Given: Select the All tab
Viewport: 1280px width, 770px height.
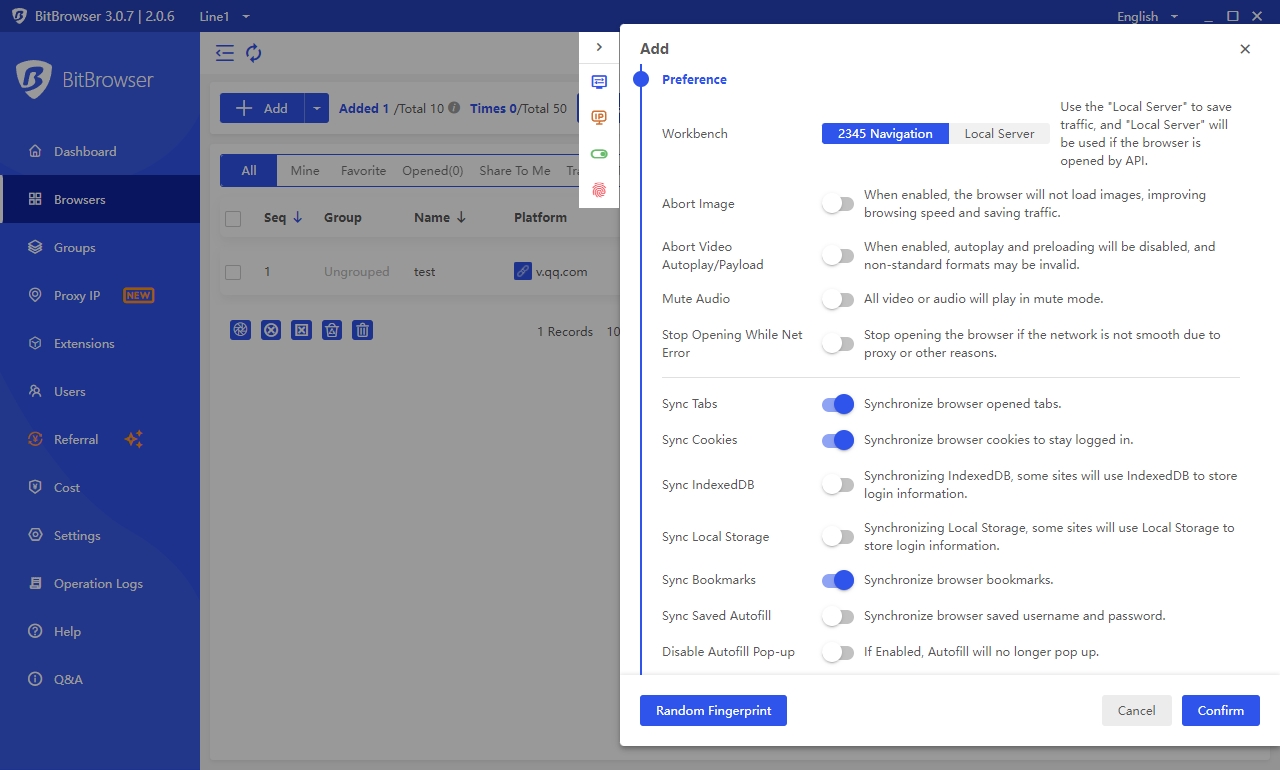Looking at the screenshot, I should tap(249, 171).
